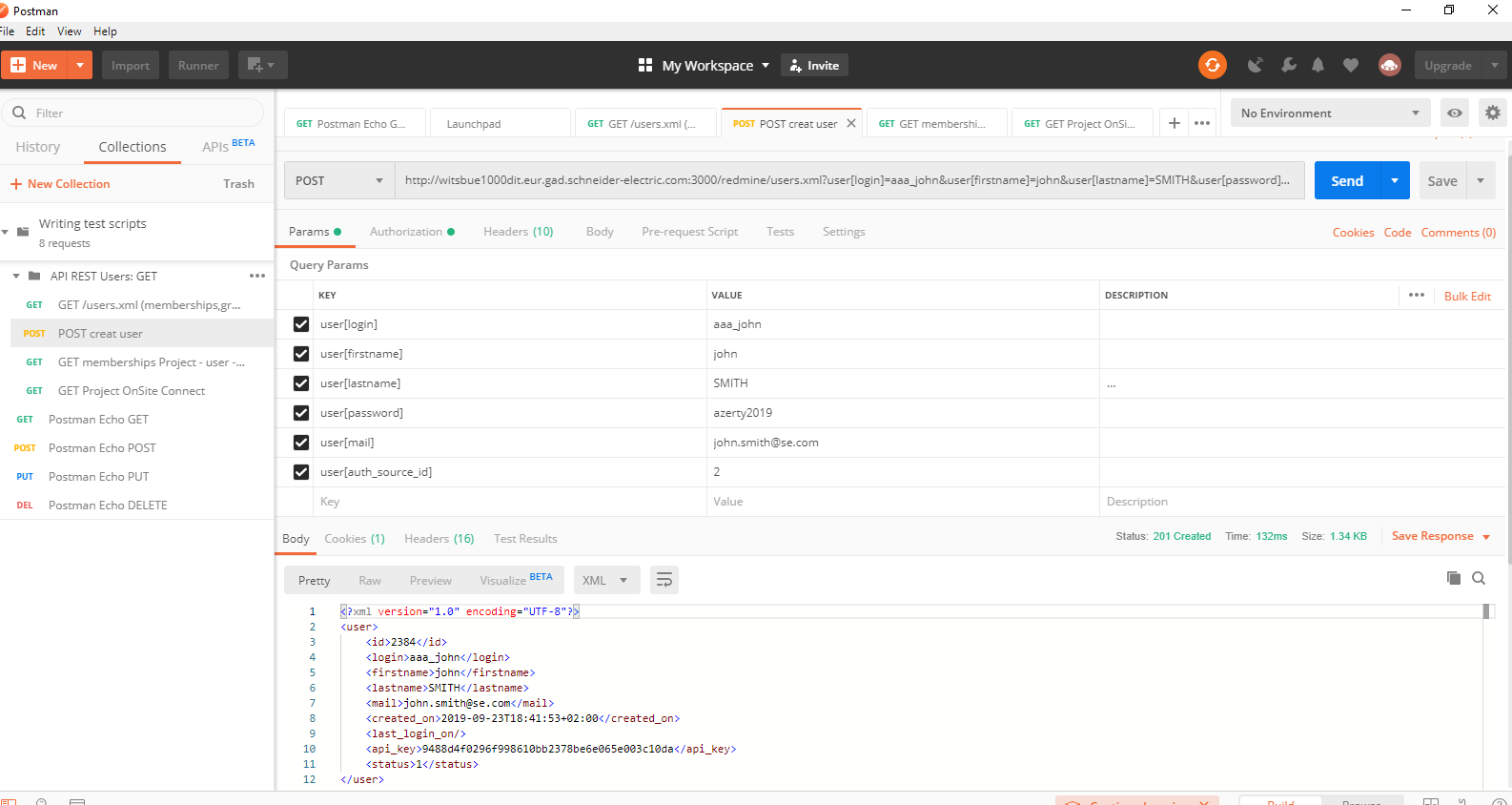Open the View menu
Viewport: 1512px width, 805px height.
point(70,31)
